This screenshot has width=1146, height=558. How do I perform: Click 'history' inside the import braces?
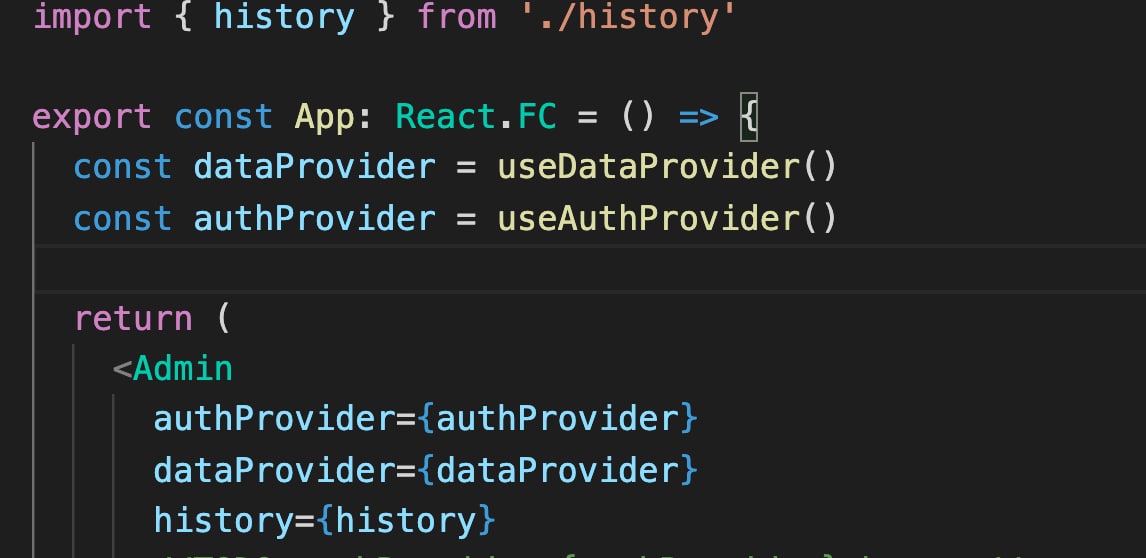pos(284,15)
